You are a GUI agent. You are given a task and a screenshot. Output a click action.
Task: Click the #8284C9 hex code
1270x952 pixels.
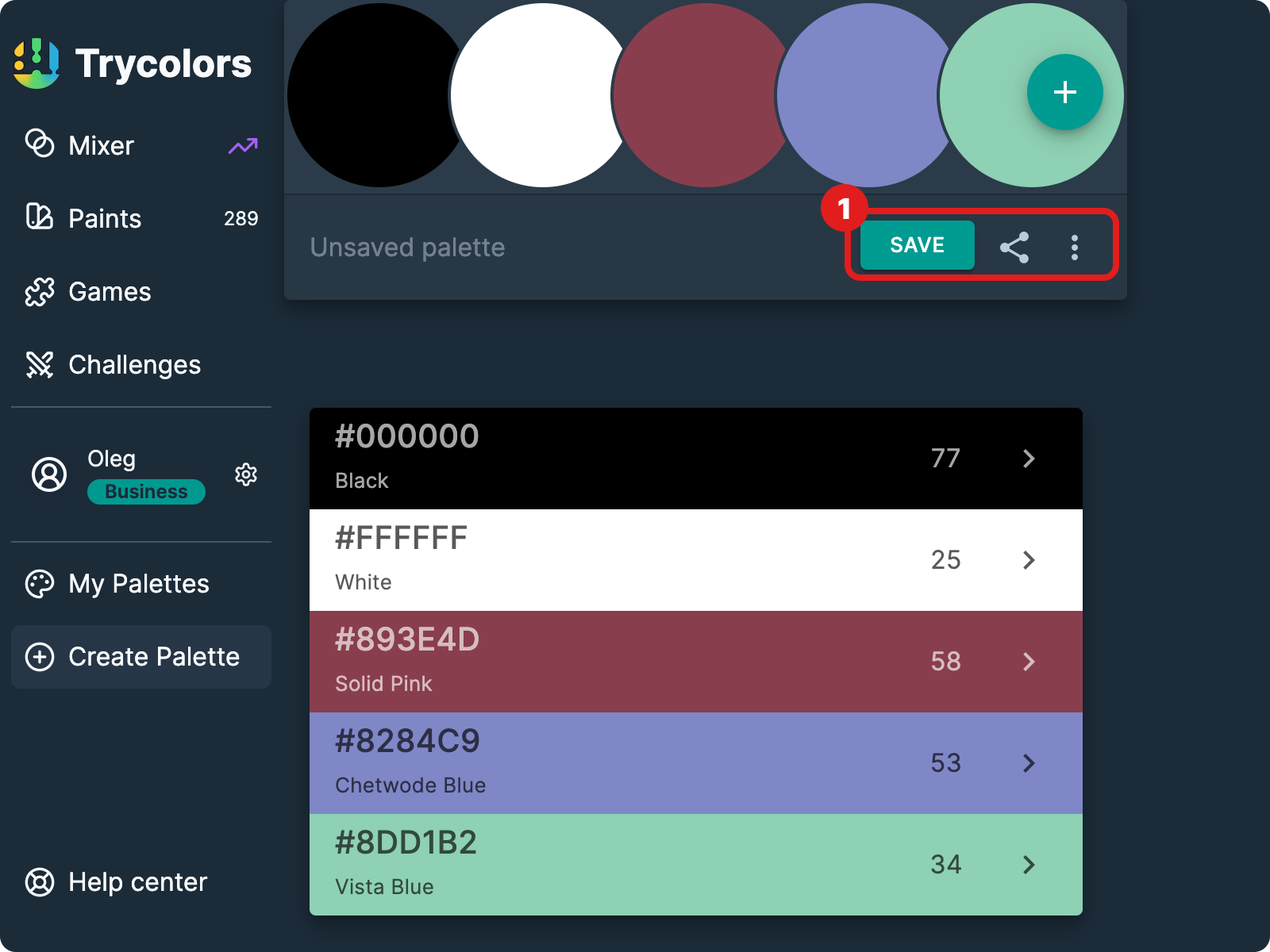[x=407, y=741]
